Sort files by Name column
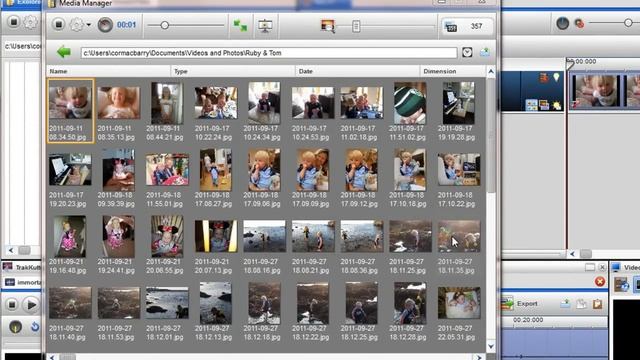640x360 pixels. pos(108,71)
